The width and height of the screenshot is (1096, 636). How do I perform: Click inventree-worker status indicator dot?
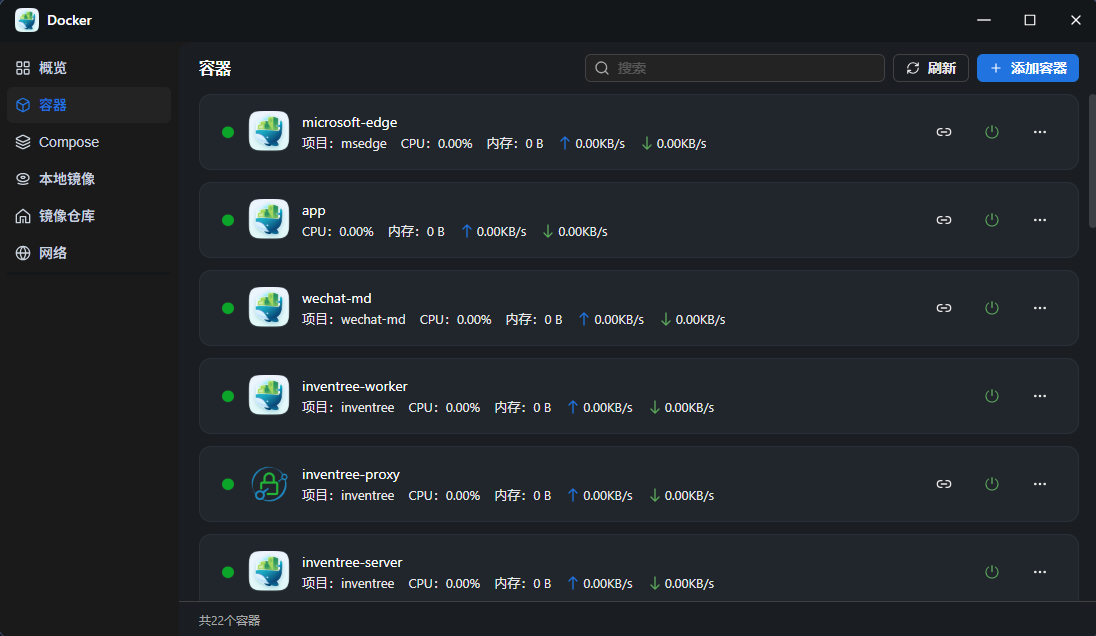coord(228,396)
